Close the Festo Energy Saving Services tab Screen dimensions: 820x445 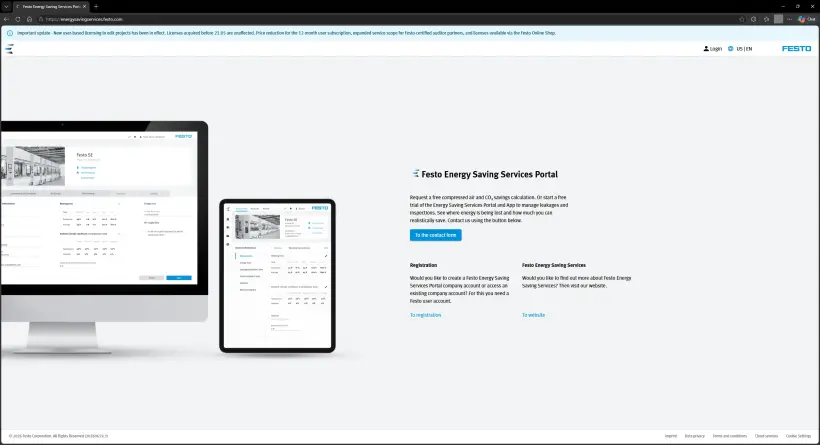click(x=84, y=6)
